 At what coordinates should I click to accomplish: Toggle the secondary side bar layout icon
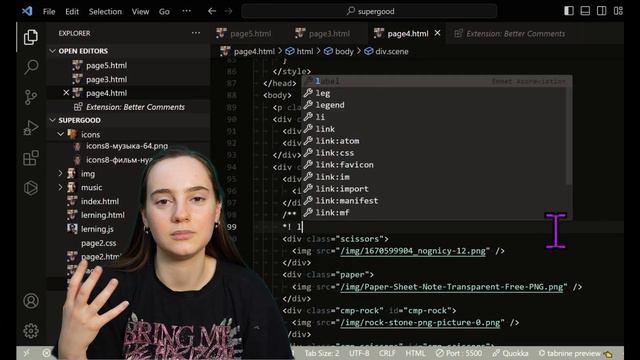[x=602, y=11]
